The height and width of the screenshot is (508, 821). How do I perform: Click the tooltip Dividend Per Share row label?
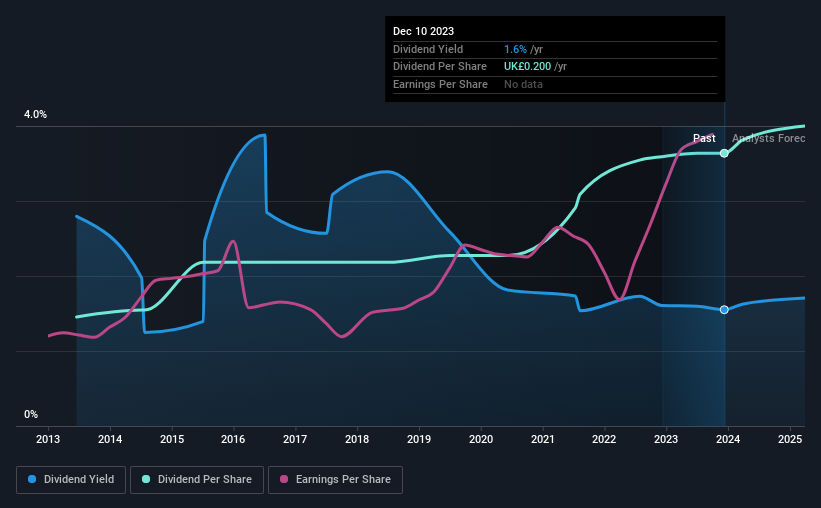tap(440, 67)
